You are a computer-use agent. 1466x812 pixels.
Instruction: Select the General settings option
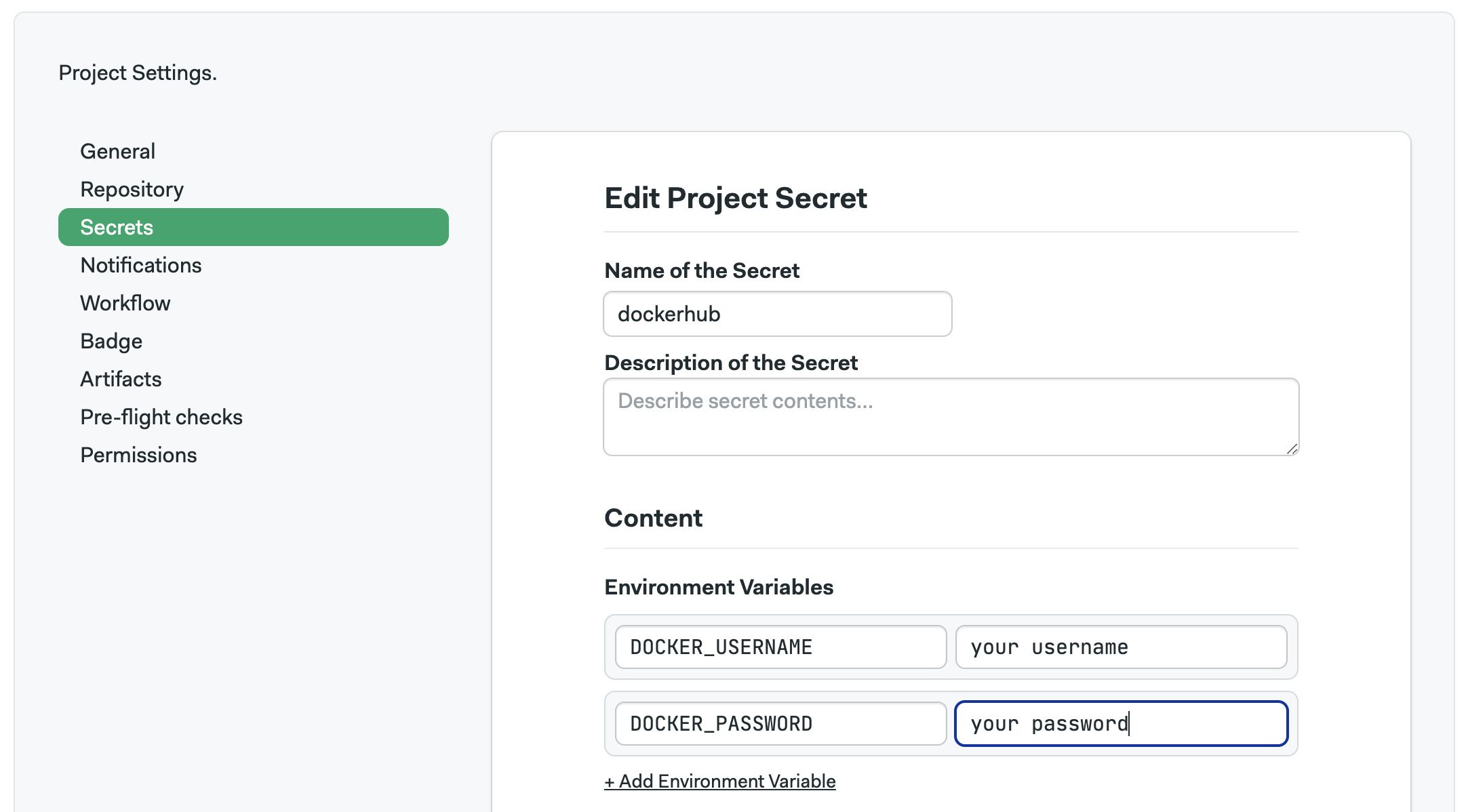pyautogui.click(x=117, y=150)
